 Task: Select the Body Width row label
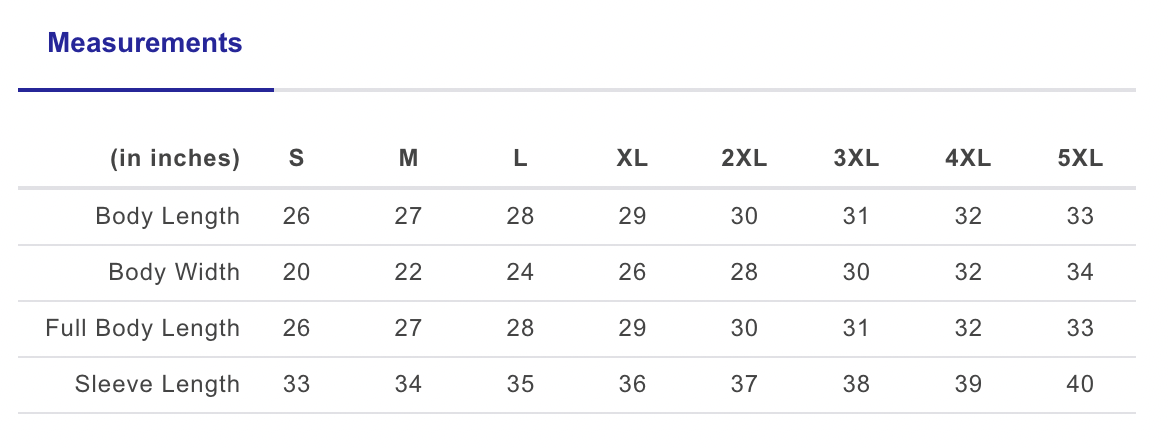click(x=174, y=272)
